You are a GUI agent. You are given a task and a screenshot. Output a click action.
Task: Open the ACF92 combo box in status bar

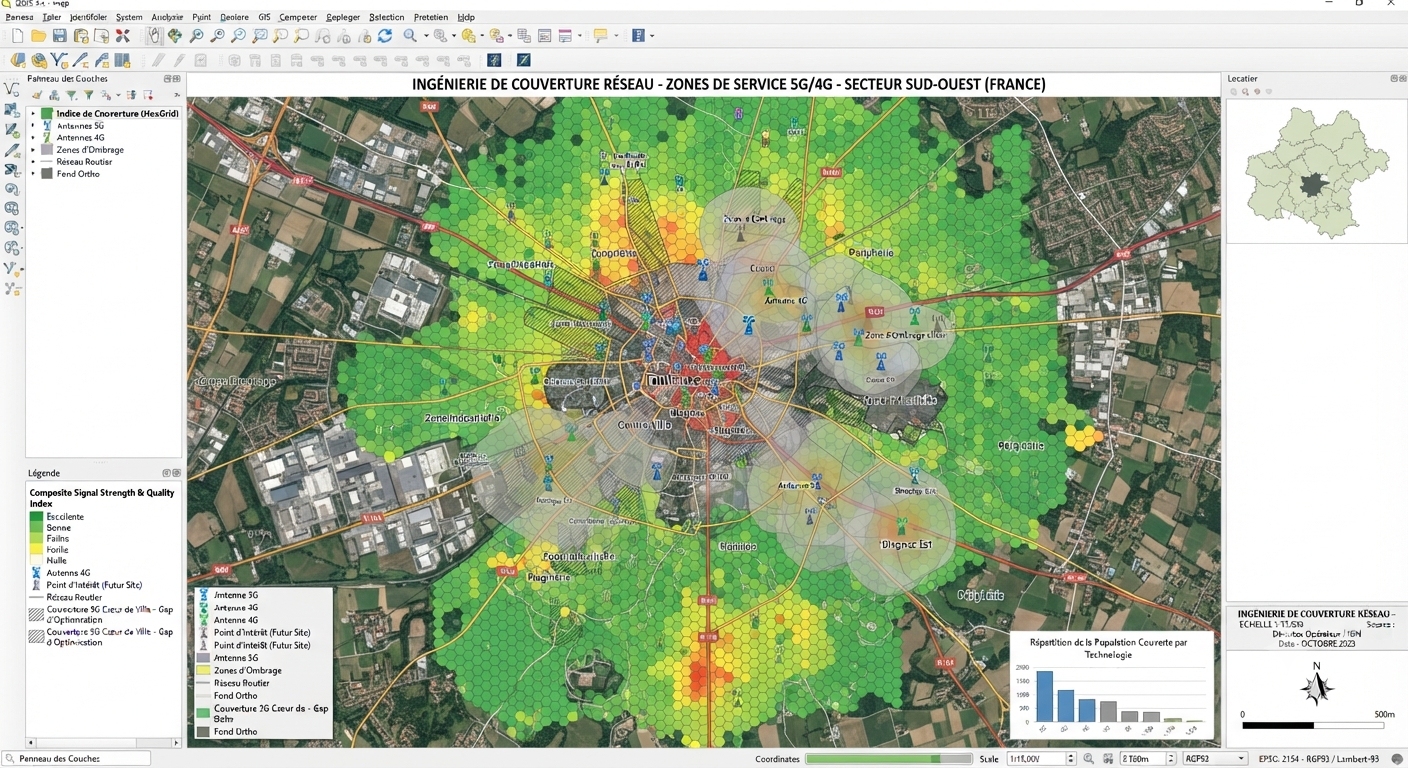click(1215, 759)
